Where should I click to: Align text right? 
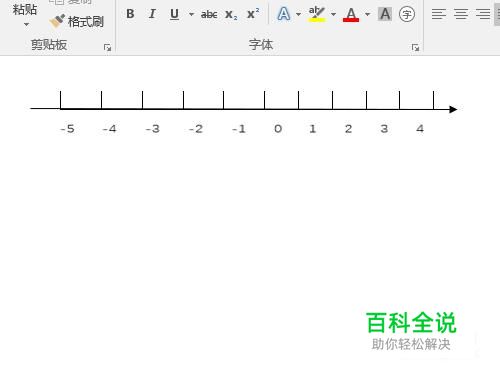[483, 14]
